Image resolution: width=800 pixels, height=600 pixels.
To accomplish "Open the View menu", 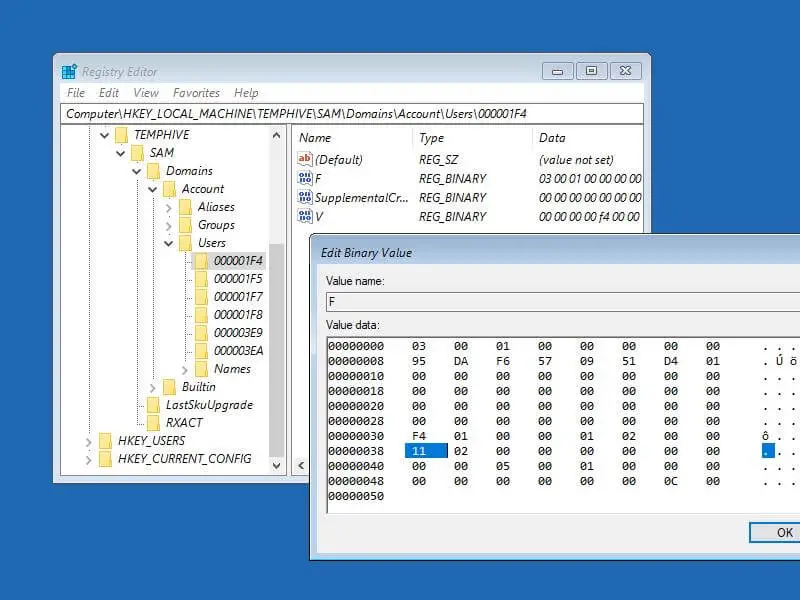I will 146,93.
